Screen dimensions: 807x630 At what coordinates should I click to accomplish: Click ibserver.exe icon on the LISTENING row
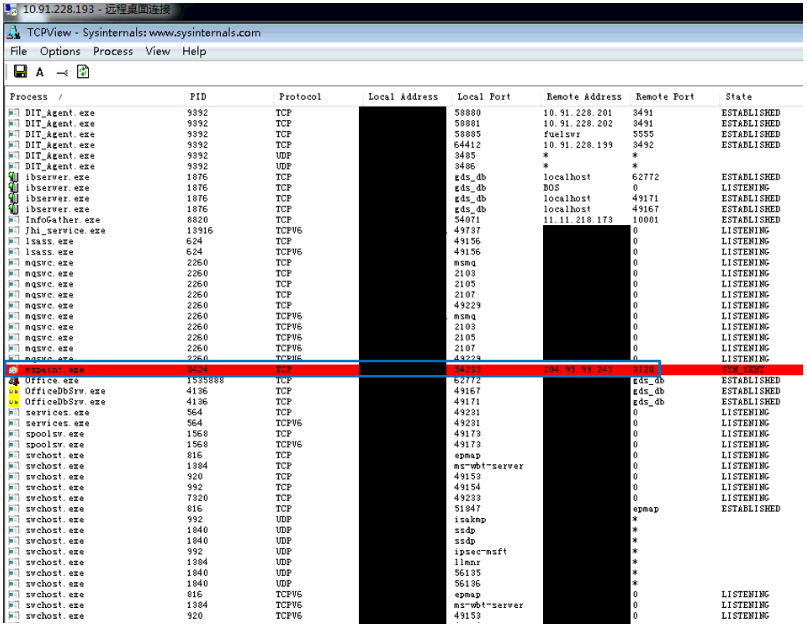coord(13,188)
